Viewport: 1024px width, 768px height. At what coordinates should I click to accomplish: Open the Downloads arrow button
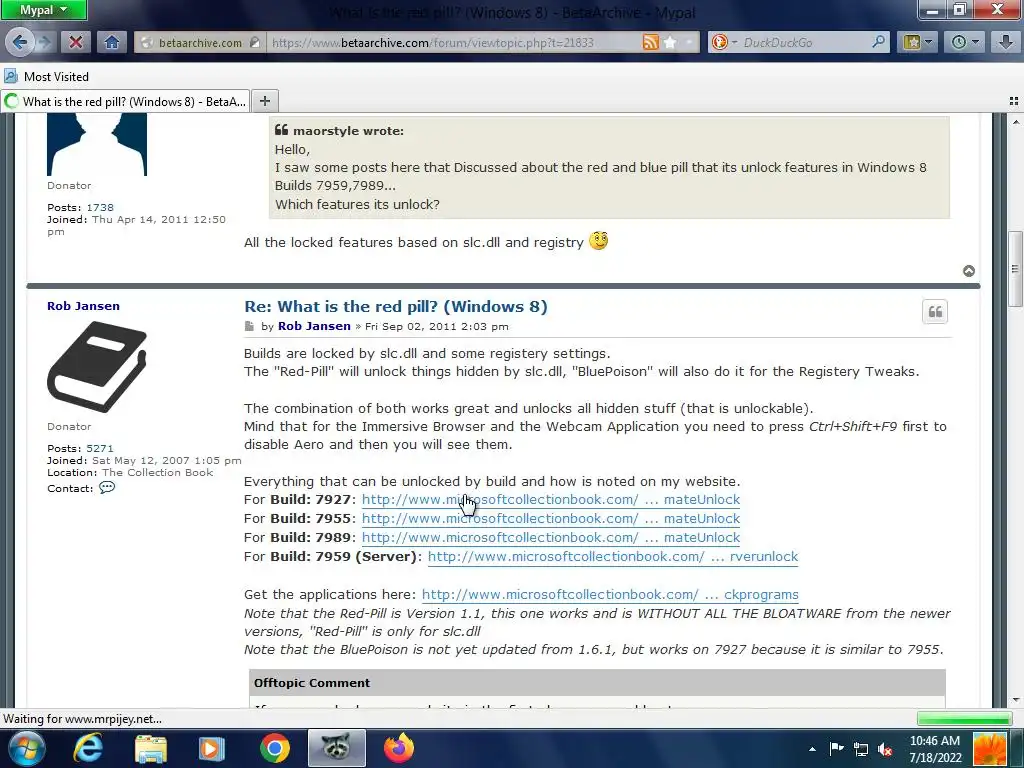pyautogui.click(x=1006, y=42)
